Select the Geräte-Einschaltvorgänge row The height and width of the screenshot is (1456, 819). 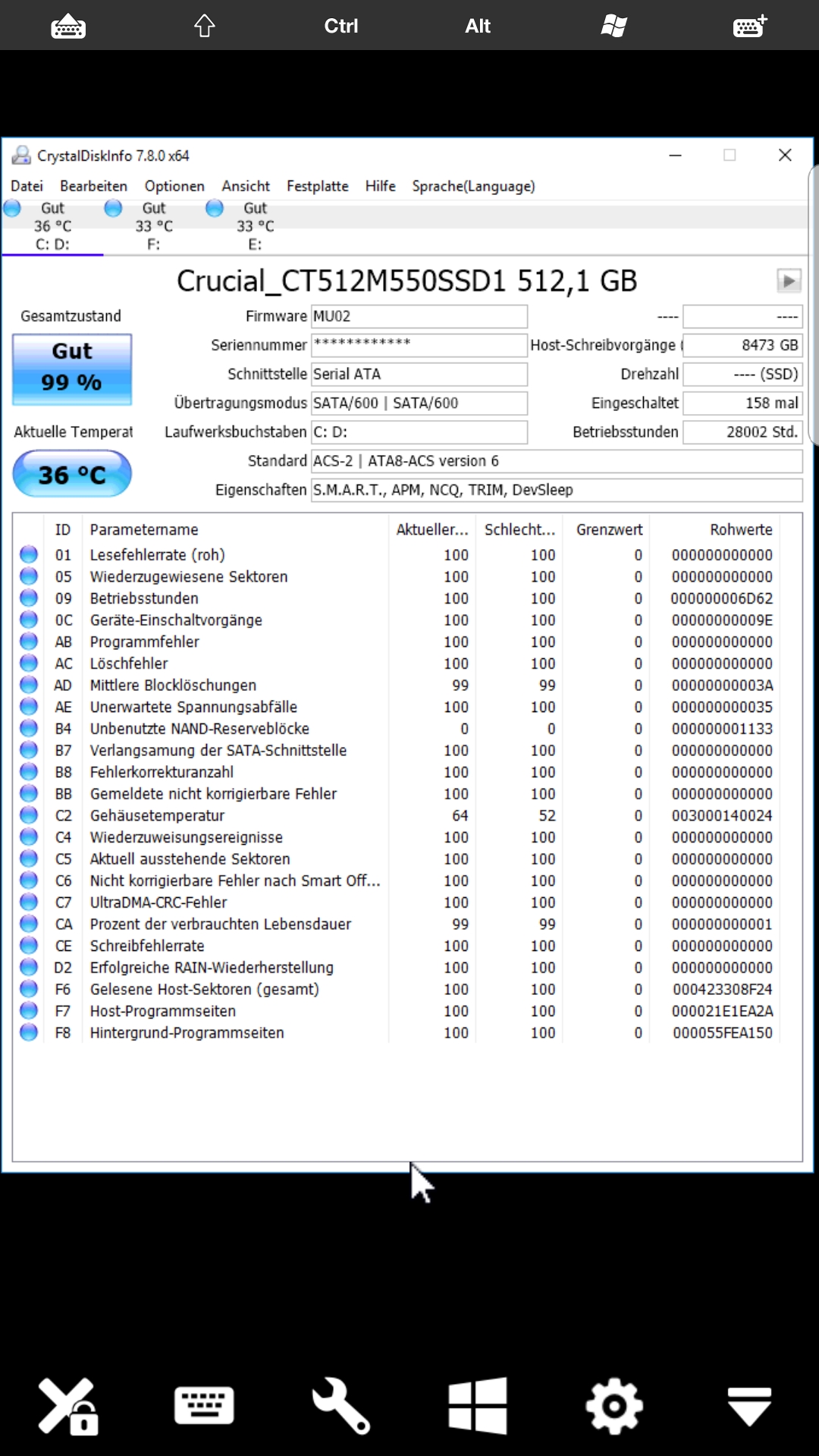[397, 620]
